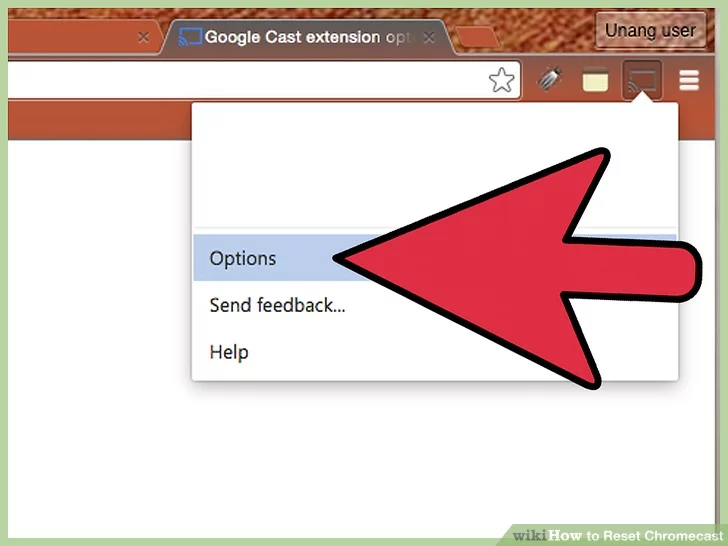Click the Unang user profile button
728x546 pixels.
(650, 31)
